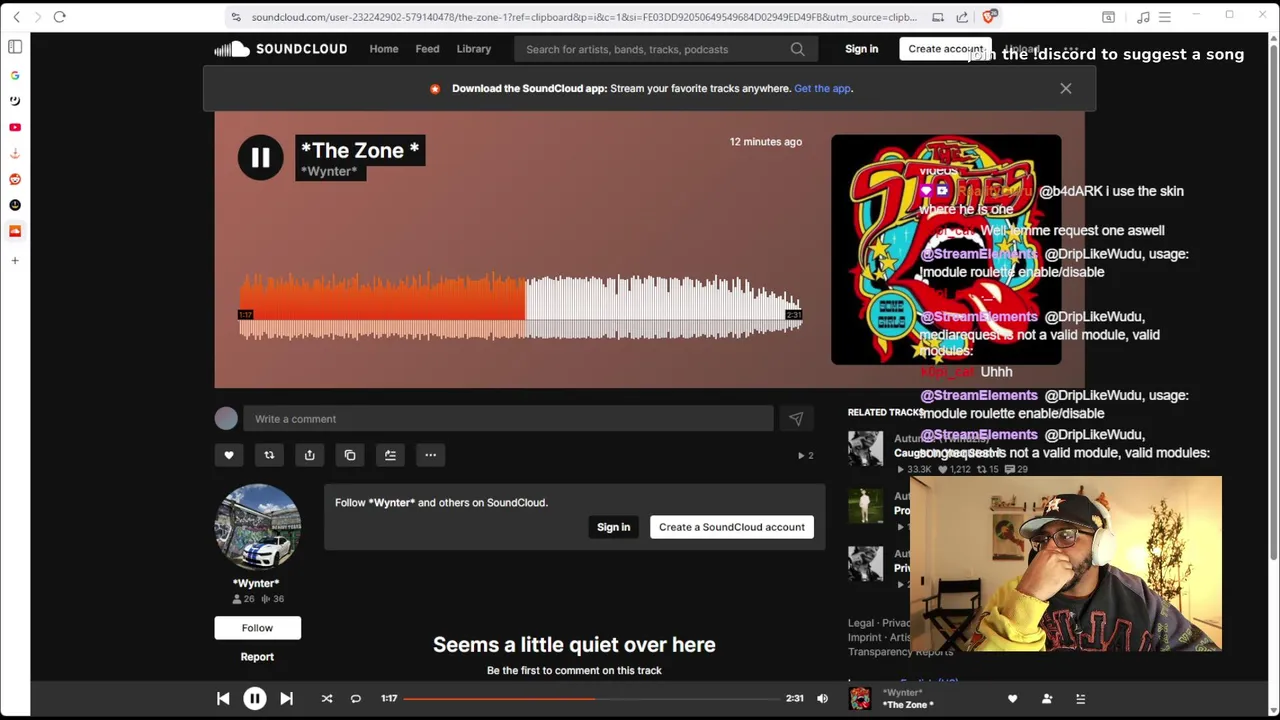
Task: Open *The Zone* title in player bar
Action: [908, 705]
